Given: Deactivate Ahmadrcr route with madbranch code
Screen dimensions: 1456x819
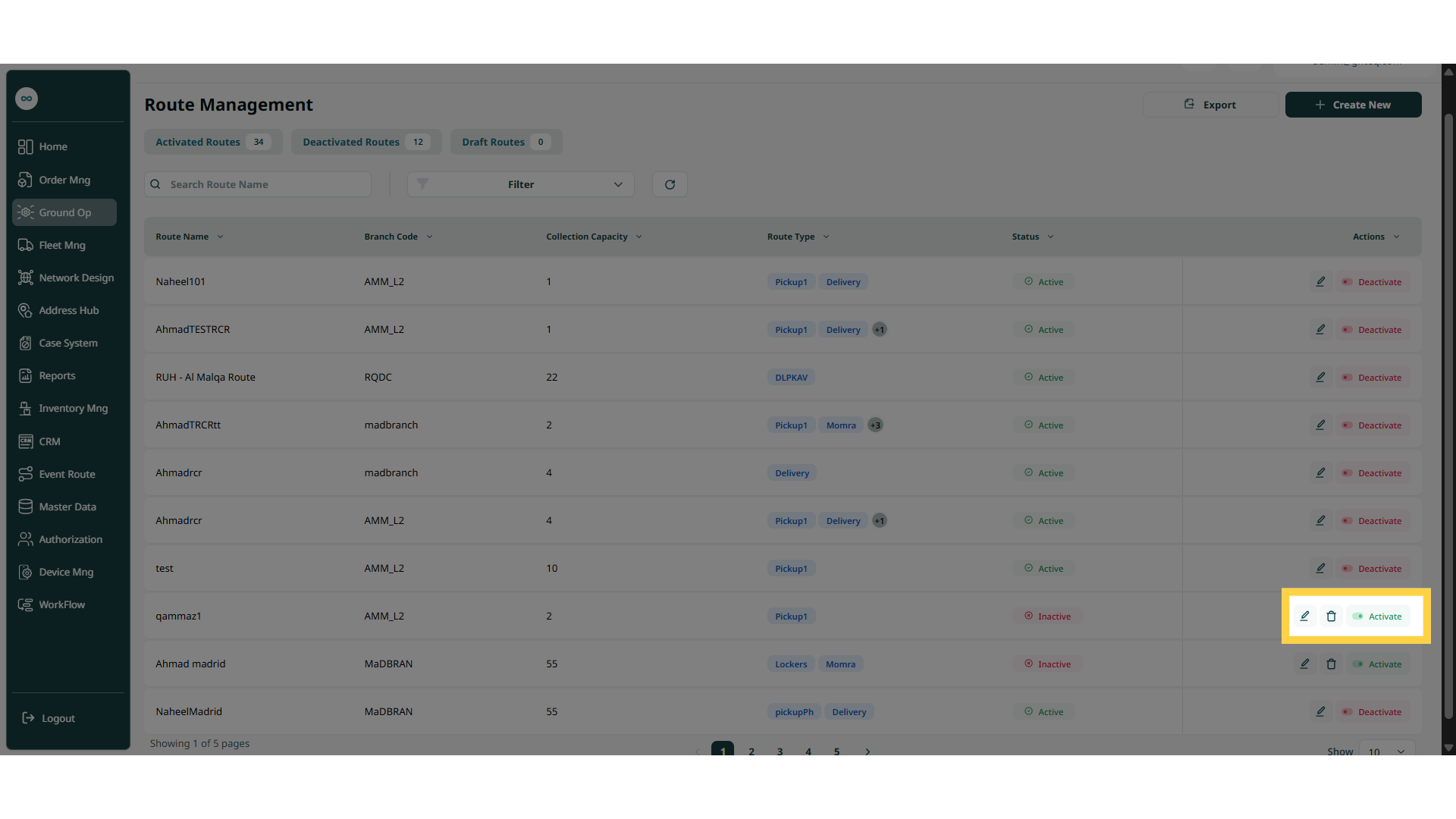Looking at the screenshot, I should [x=1373, y=472].
